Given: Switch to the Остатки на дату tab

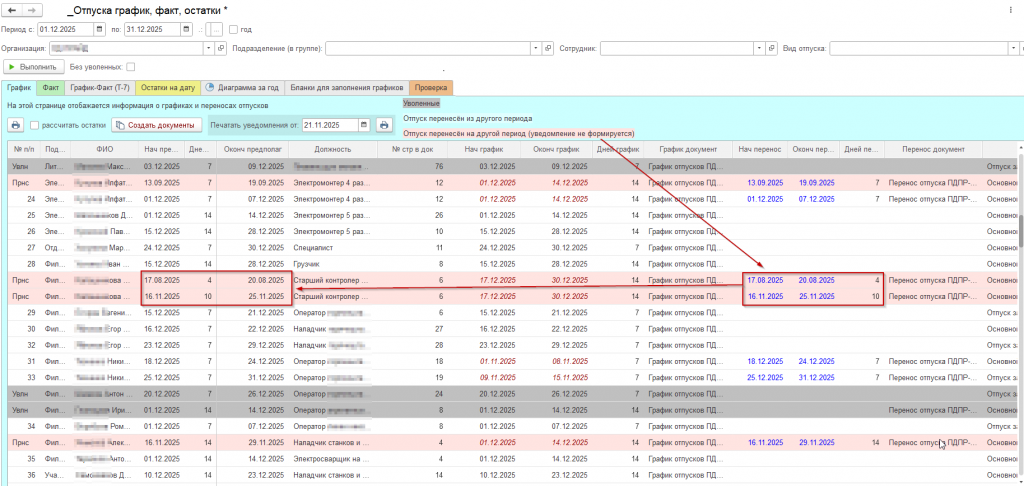Looking at the screenshot, I should [168, 87].
